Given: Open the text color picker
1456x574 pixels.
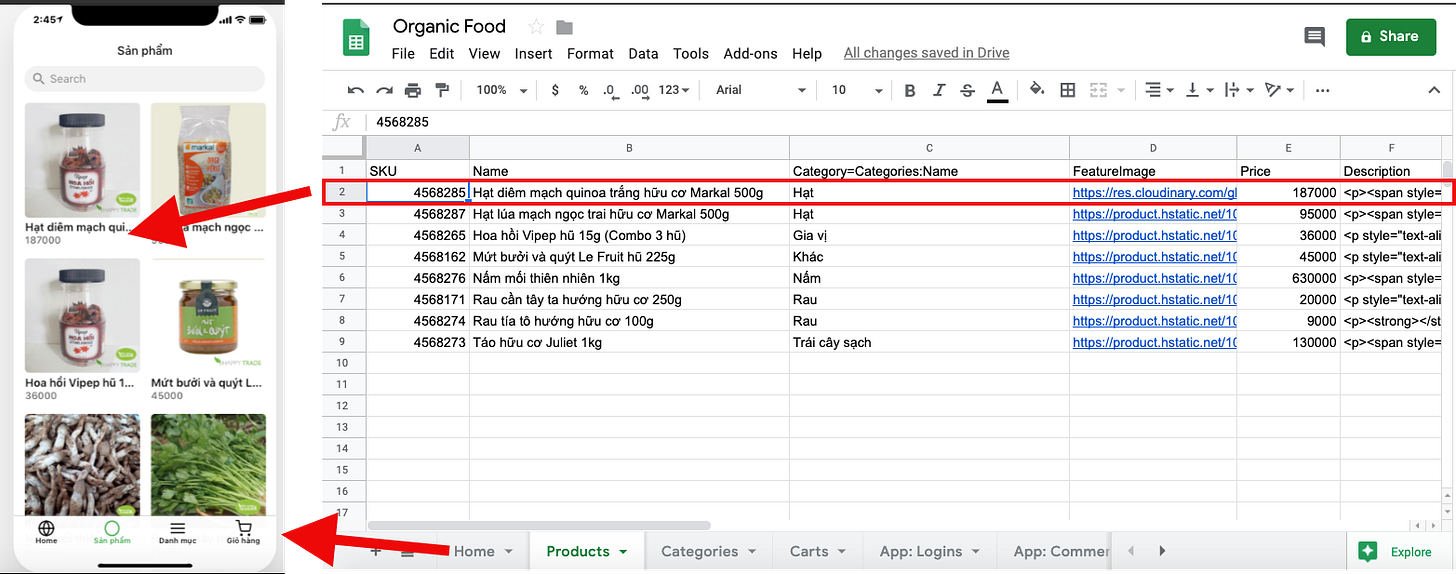Looking at the screenshot, I should pyautogui.click(x=997, y=91).
